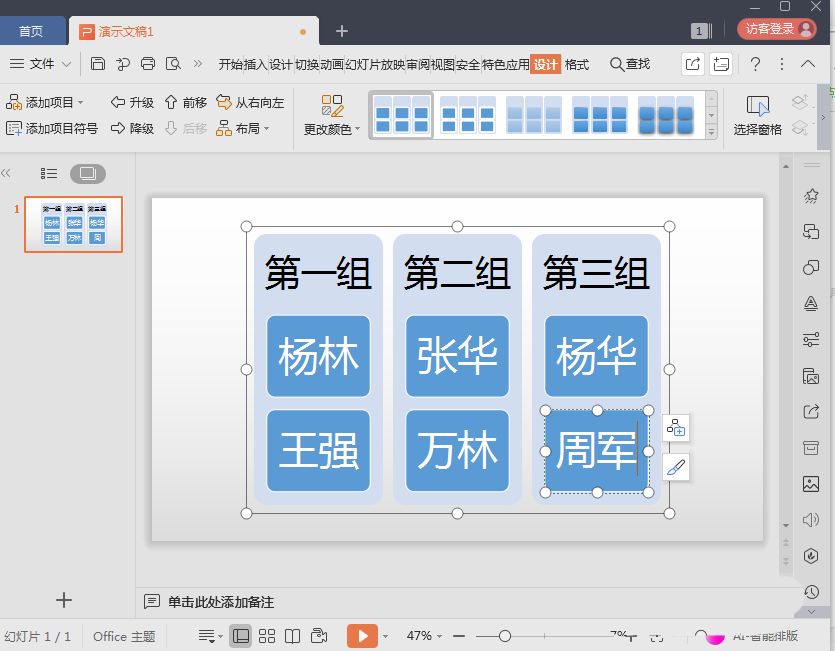Viewport: 835px width, 651px height.
Task: Click the 升级 promote button
Action: click(132, 102)
